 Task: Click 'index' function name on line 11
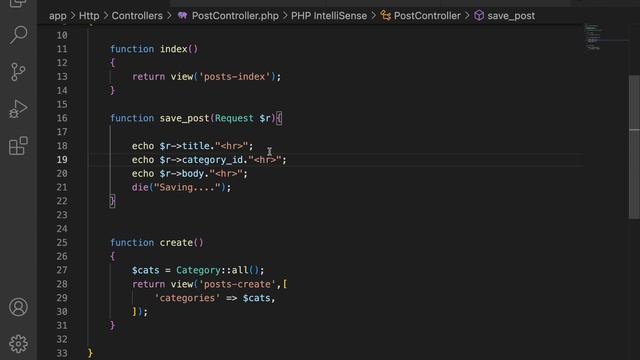click(173, 49)
